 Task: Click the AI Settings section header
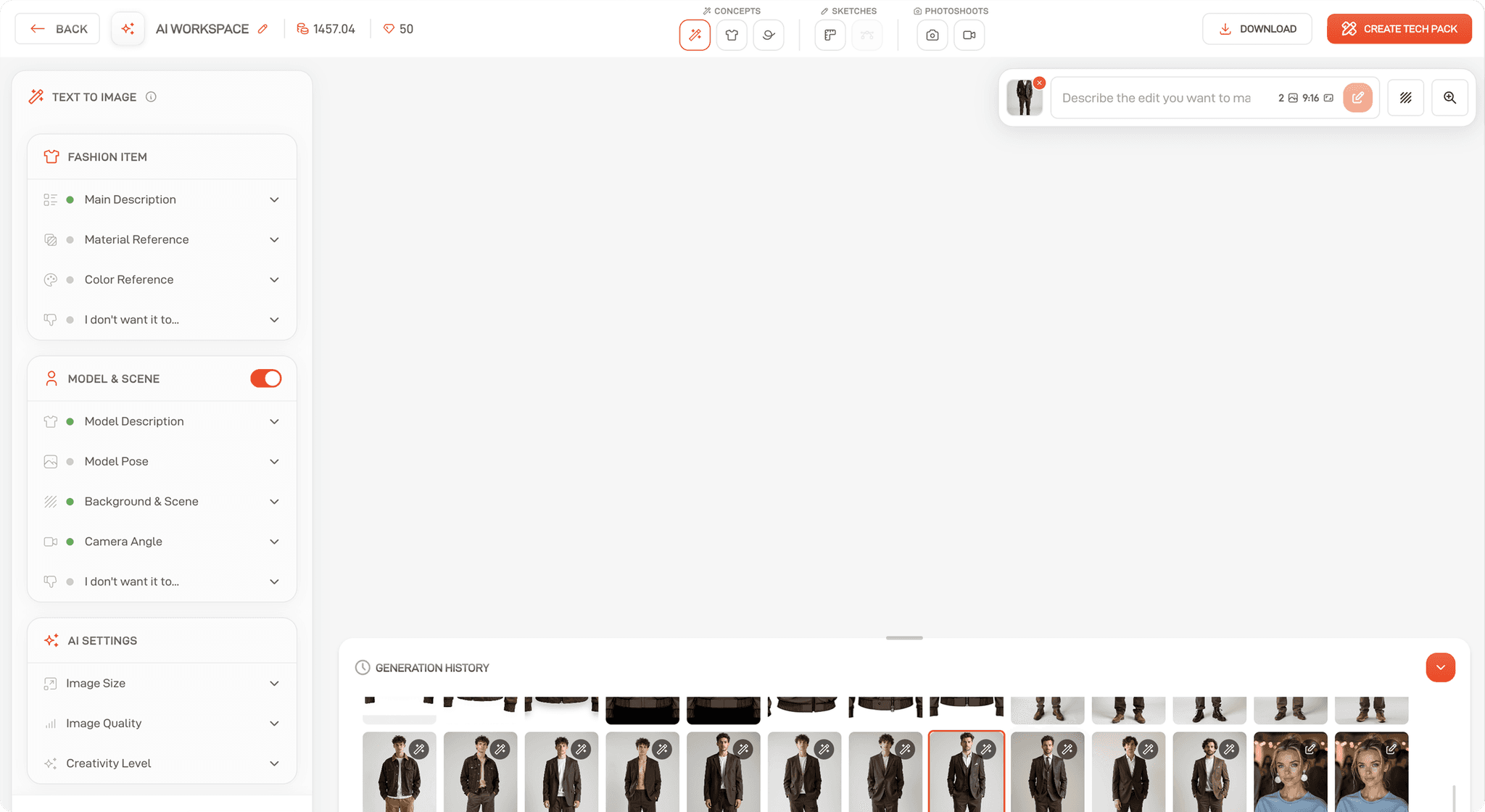162,641
